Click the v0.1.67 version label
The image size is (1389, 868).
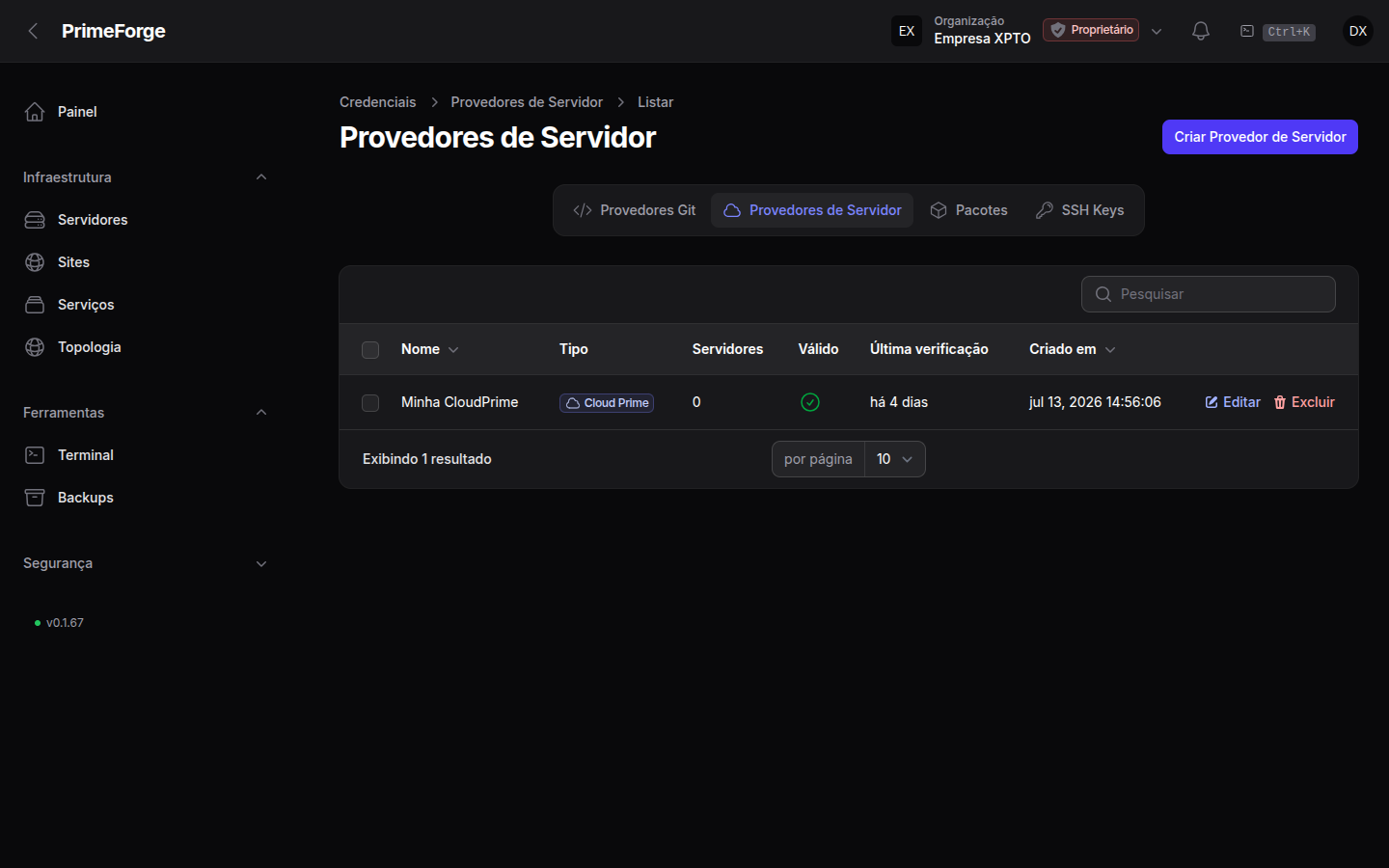[65, 623]
